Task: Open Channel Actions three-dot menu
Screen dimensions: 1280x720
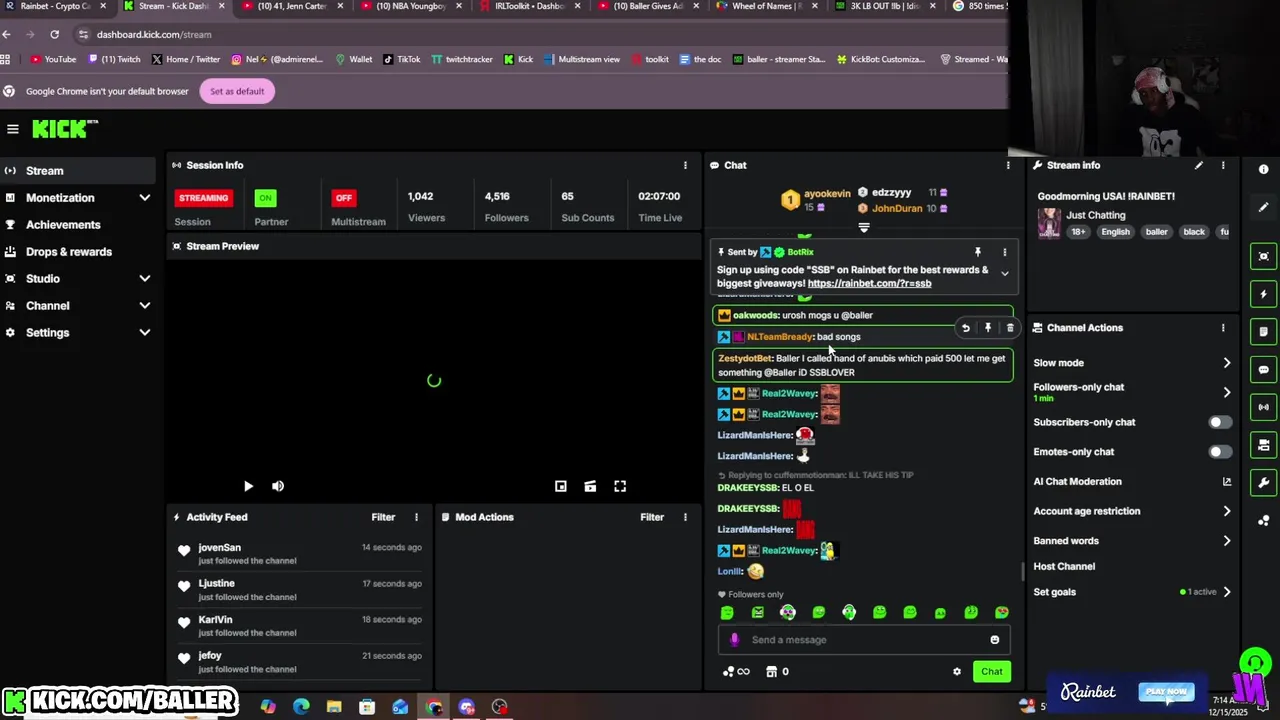Action: [x=1222, y=328]
